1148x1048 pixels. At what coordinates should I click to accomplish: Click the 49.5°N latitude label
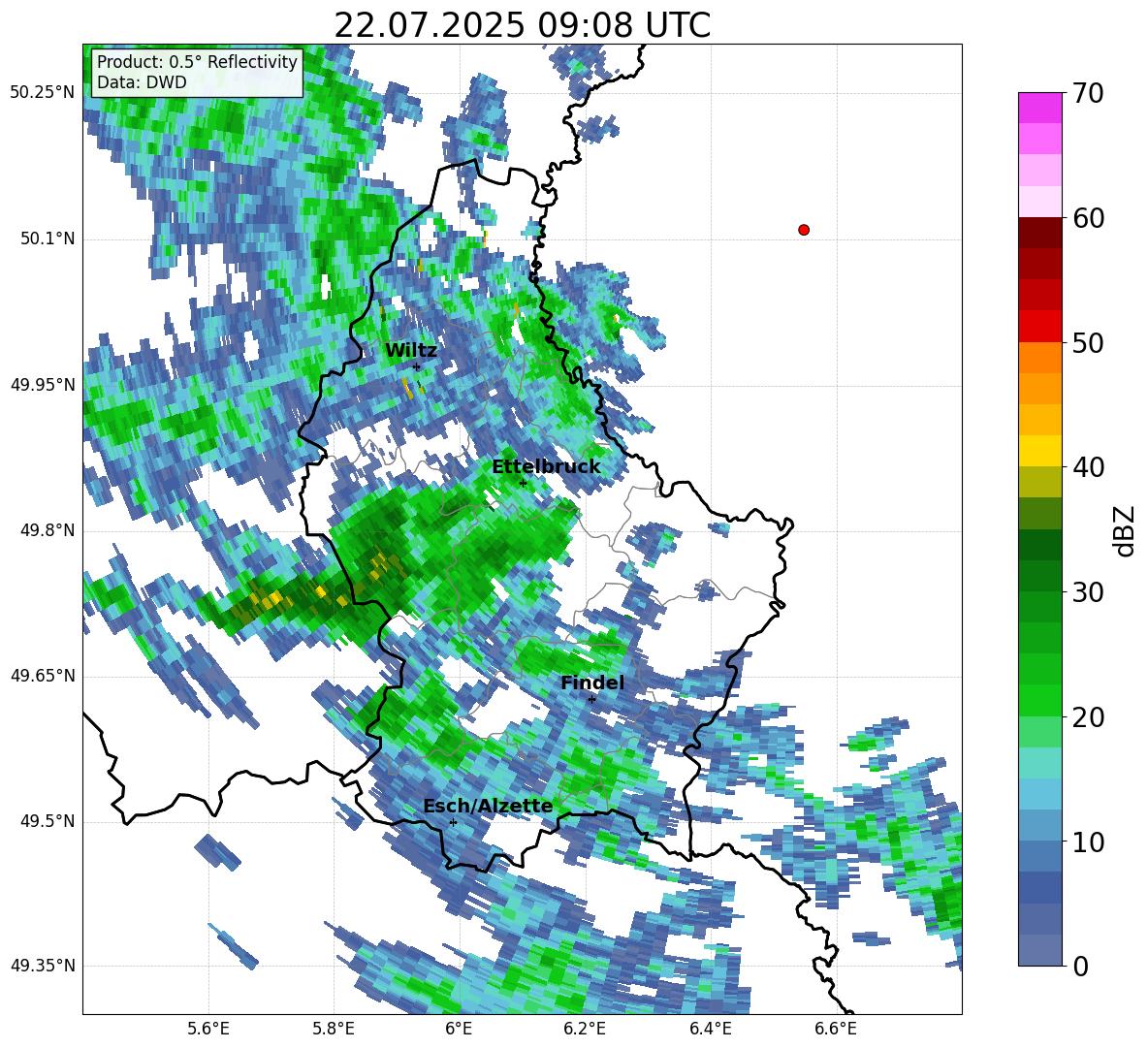pyautogui.click(x=47, y=821)
